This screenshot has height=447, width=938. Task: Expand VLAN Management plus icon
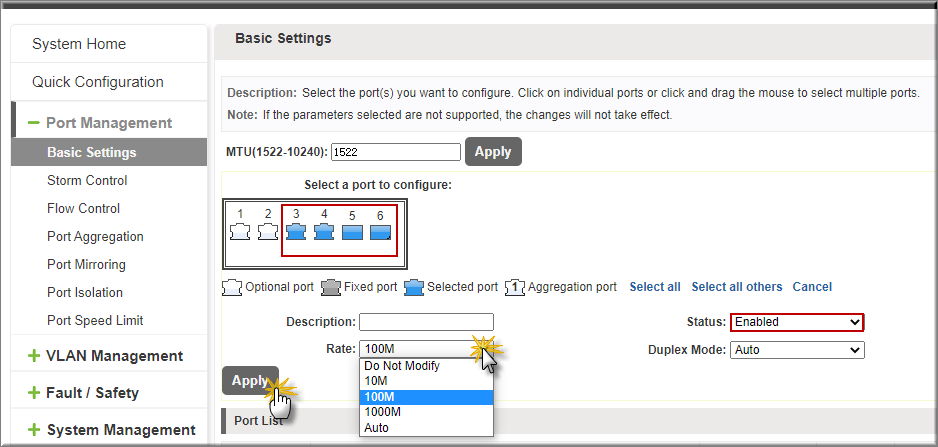[x=34, y=356]
